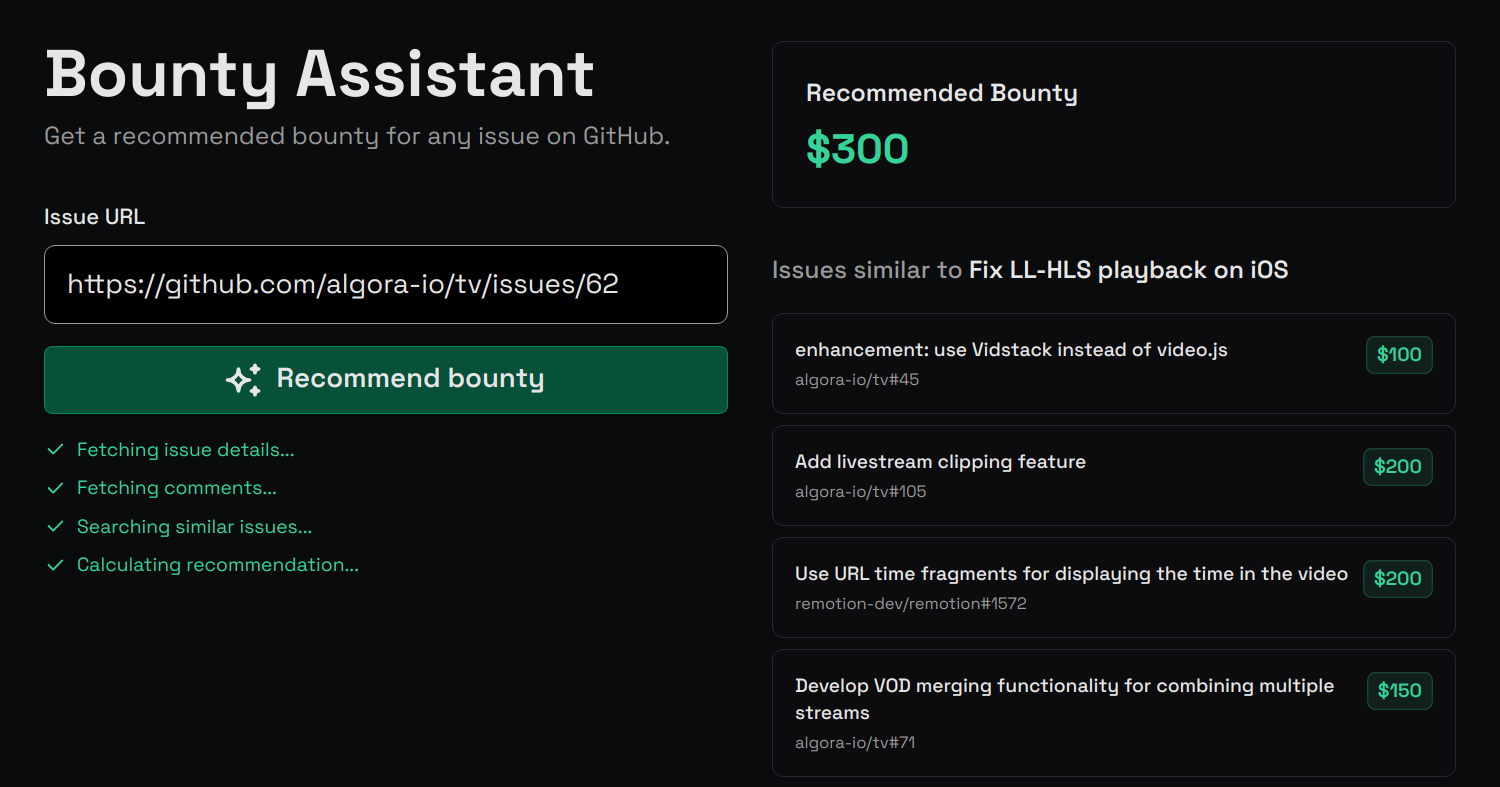The width and height of the screenshot is (1500, 787).
Task: Click checkmark beside Fetching comments
Action: [x=56, y=488]
